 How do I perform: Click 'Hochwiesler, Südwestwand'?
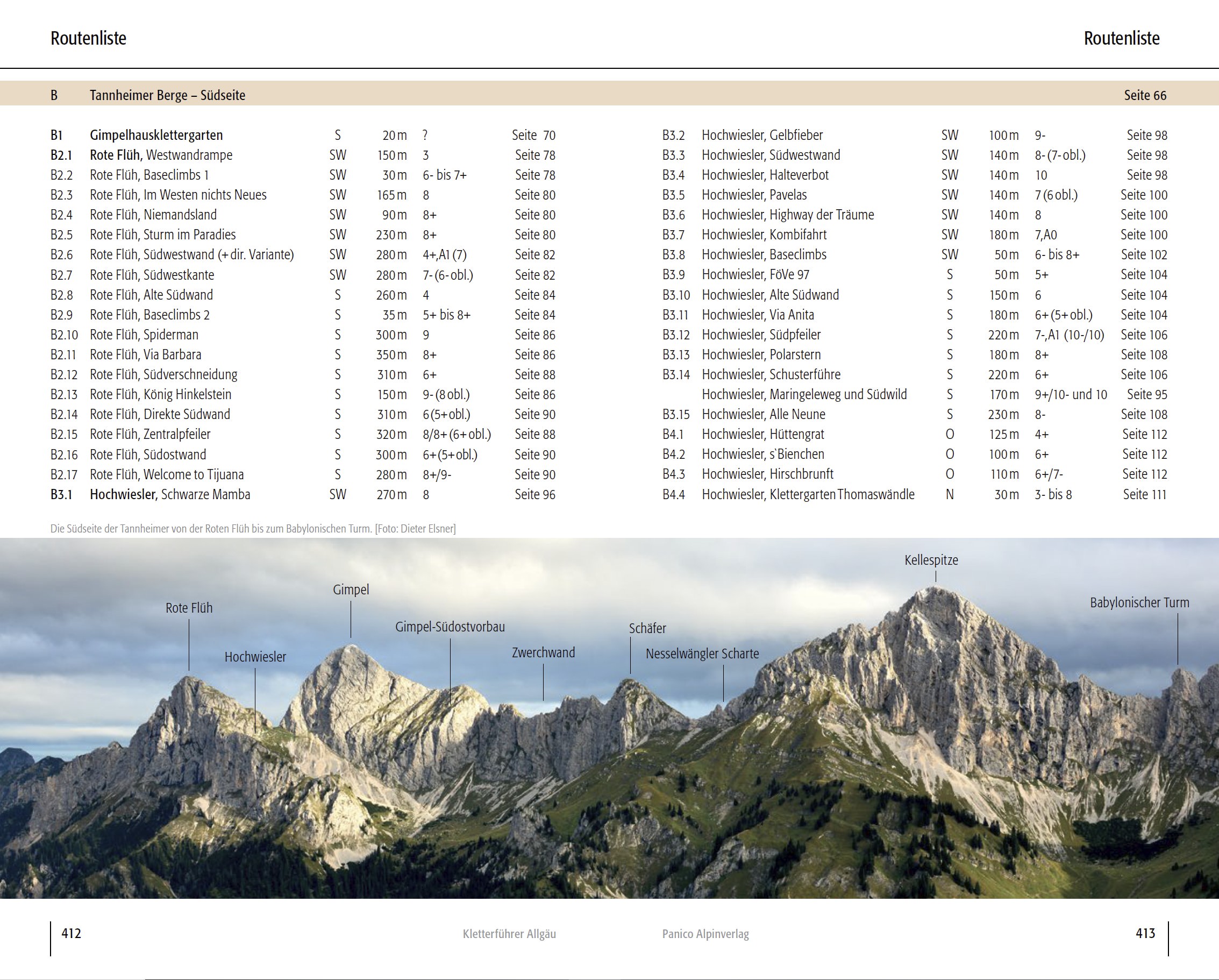(771, 155)
